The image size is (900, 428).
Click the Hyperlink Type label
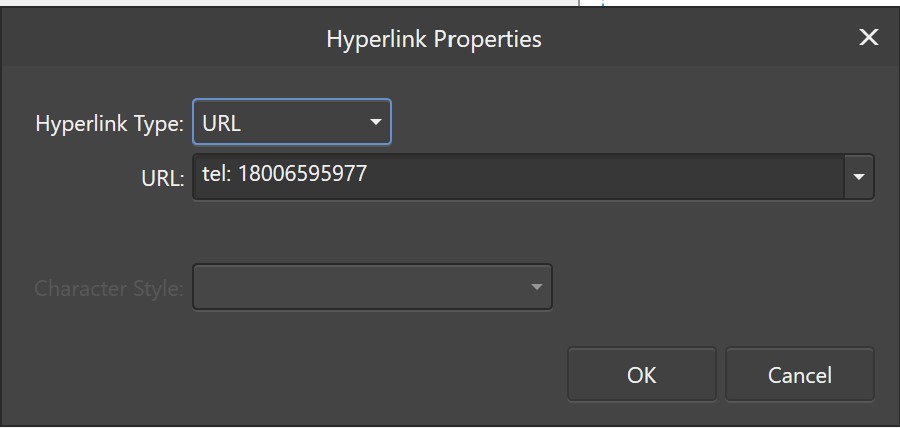(109, 123)
